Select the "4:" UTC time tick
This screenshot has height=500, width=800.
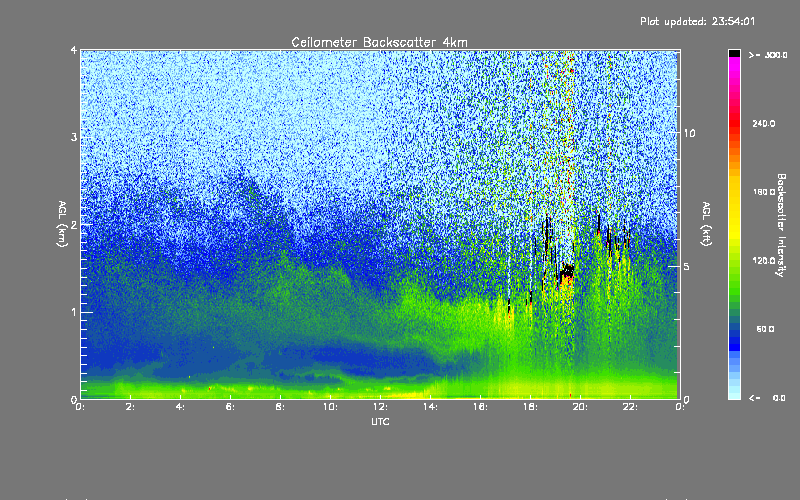181,407
